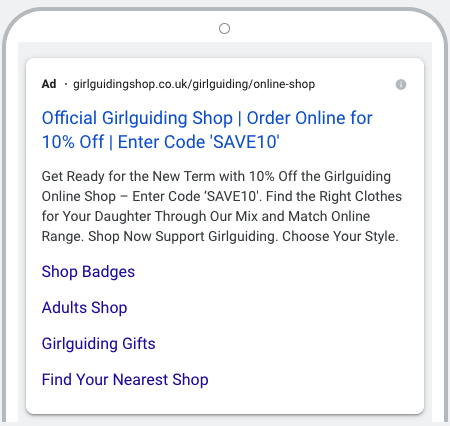Viewport: 450px width, 426px height.
Task: Click 'for Your Daughter Through Our Mix' line
Action: click(150, 216)
